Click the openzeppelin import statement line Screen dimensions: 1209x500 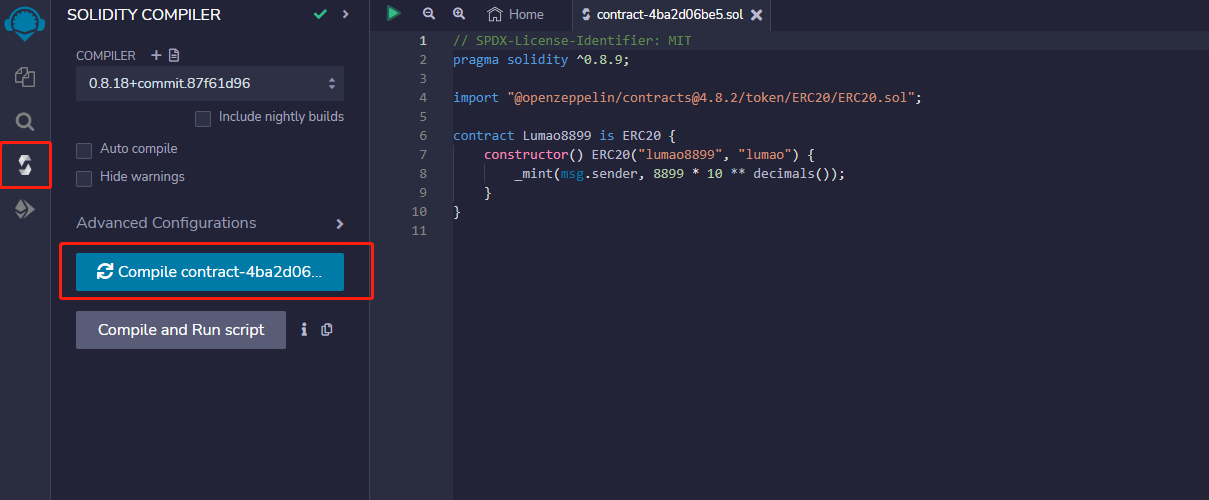pos(687,98)
